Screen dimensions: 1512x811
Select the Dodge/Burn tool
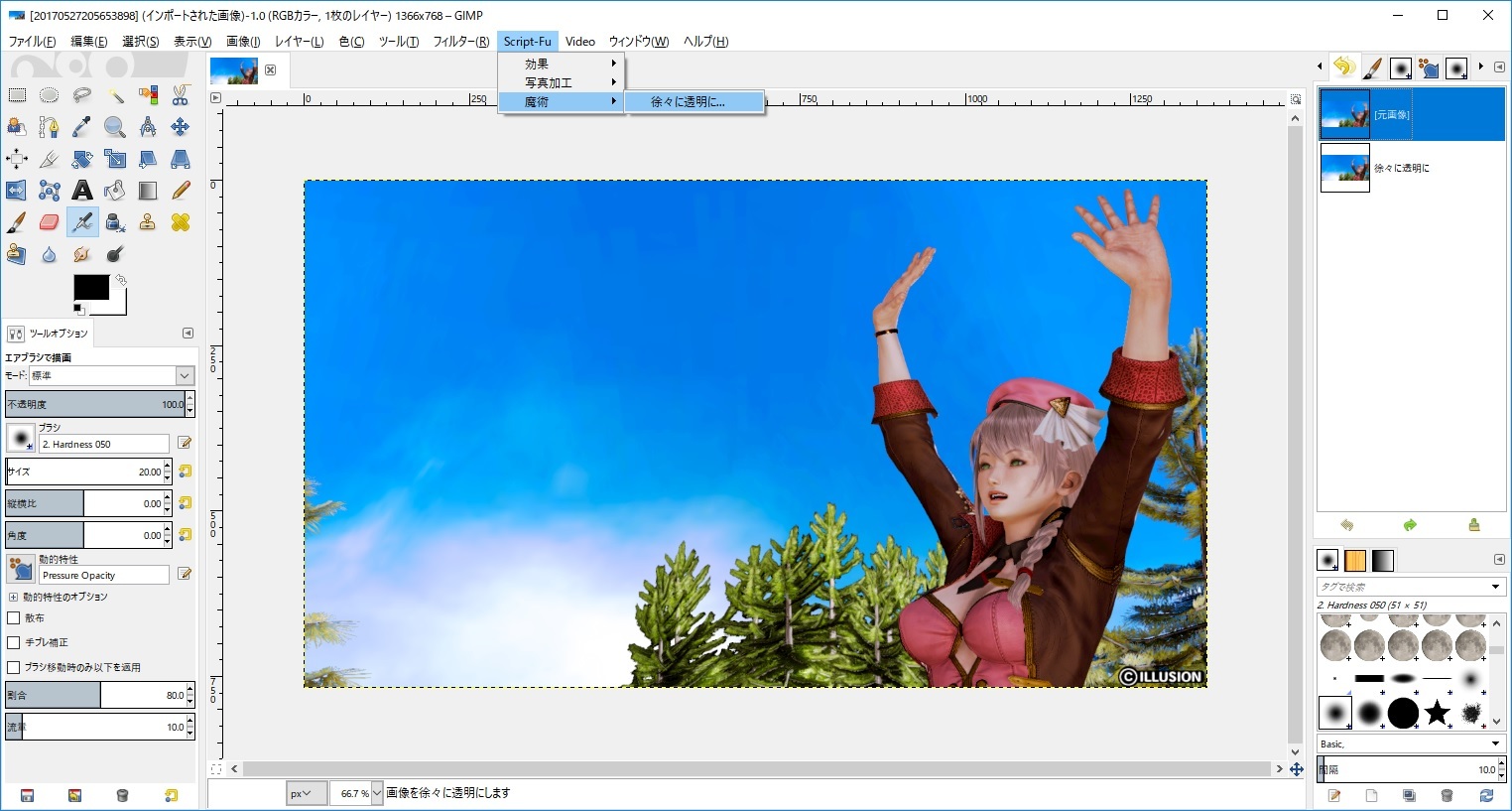pos(115,254)
